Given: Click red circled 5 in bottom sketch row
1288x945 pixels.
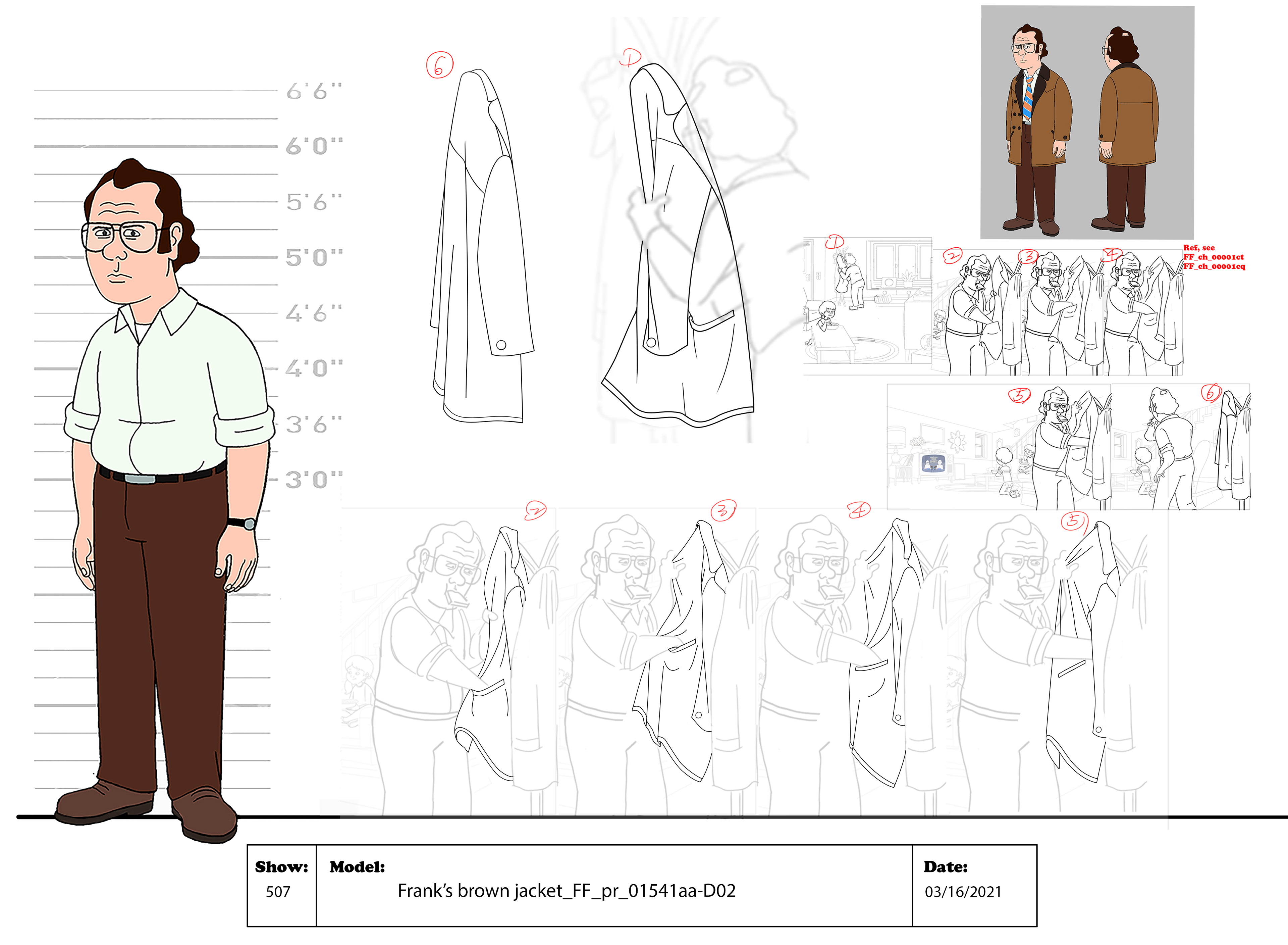Looking at the screenshot, I should 1074,520.
